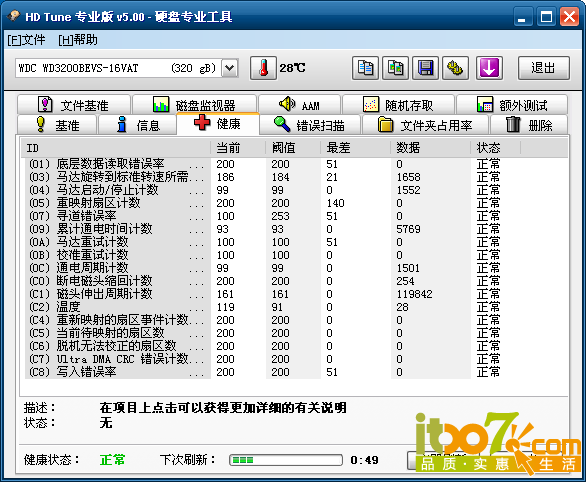Click the 当前 column header
Screen dimensions: 586x482
point(238,148)
